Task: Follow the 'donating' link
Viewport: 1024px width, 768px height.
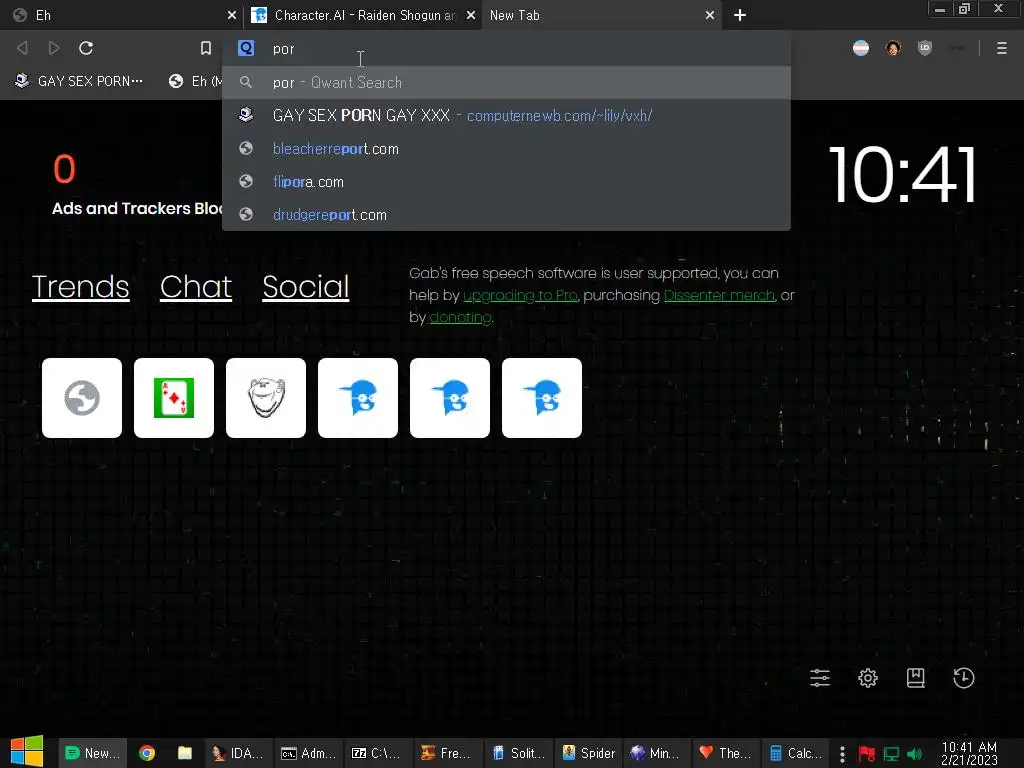Action: click(460, 317)
